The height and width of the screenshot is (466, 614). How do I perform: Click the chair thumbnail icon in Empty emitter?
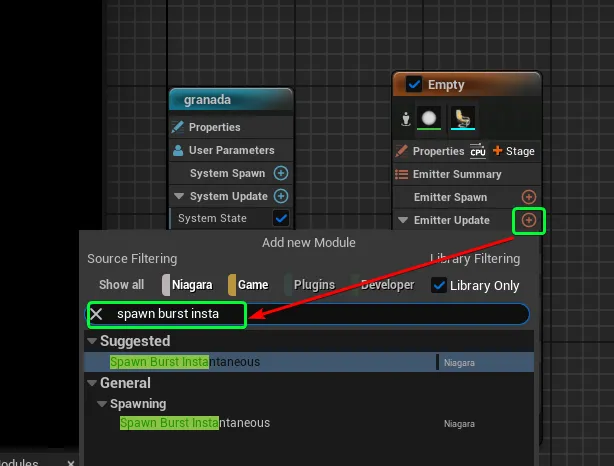tap(462, 119)
